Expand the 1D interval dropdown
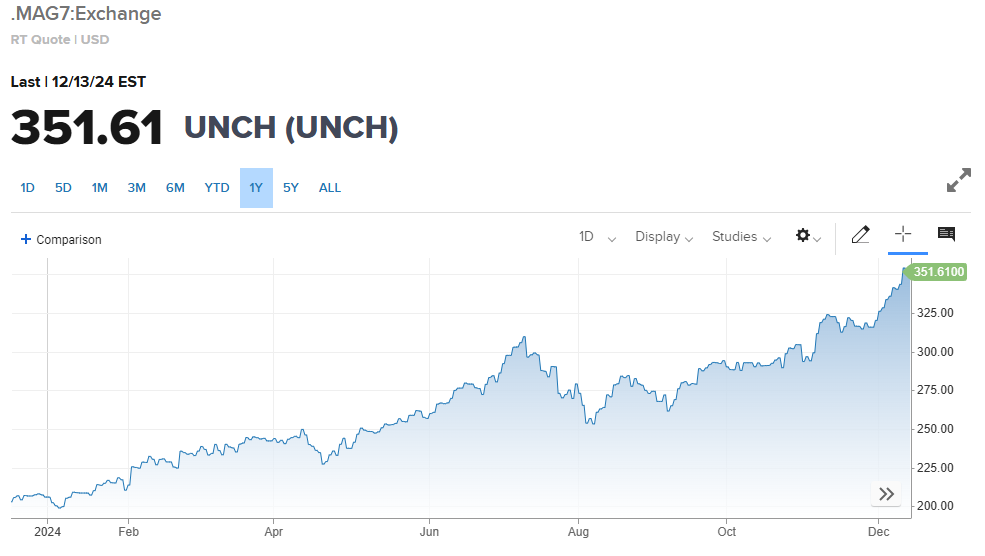Viewport: 985px width, 556px height. click(597, 237)
